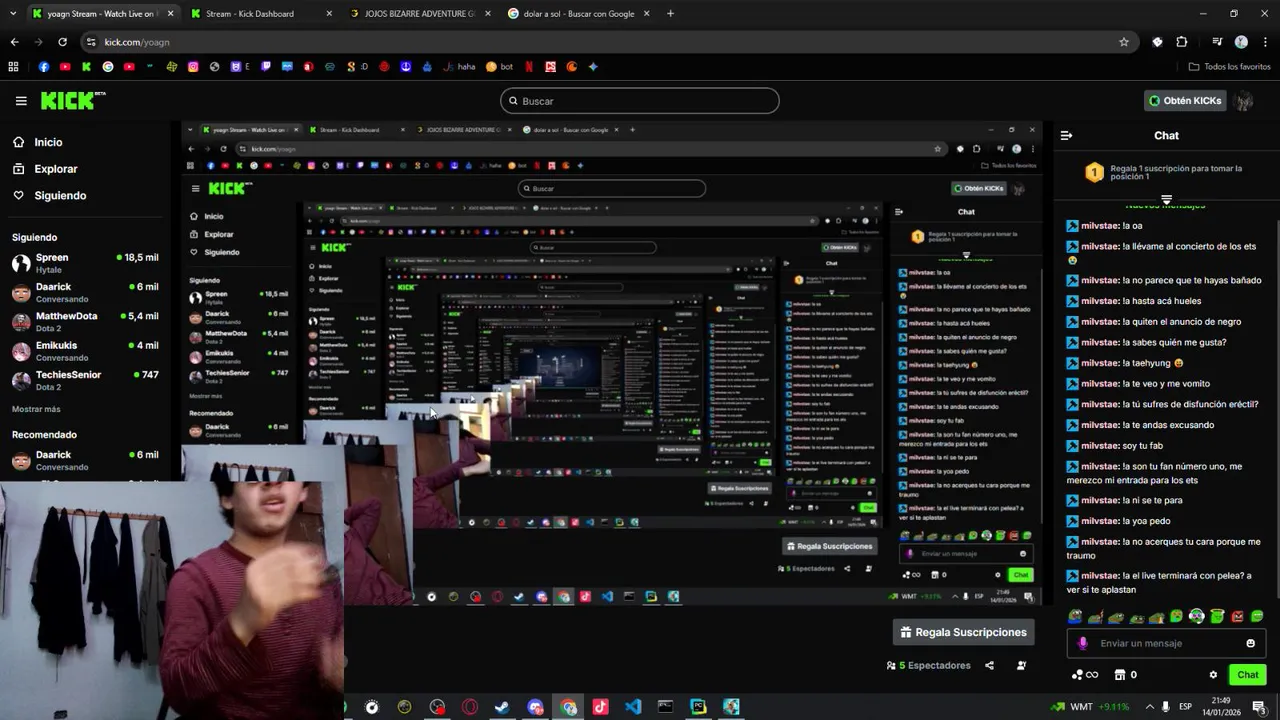This screenshot has height=720, width=1280.
Task: Click the WMT stock widget in taskbar
Action: [1090, 707]
